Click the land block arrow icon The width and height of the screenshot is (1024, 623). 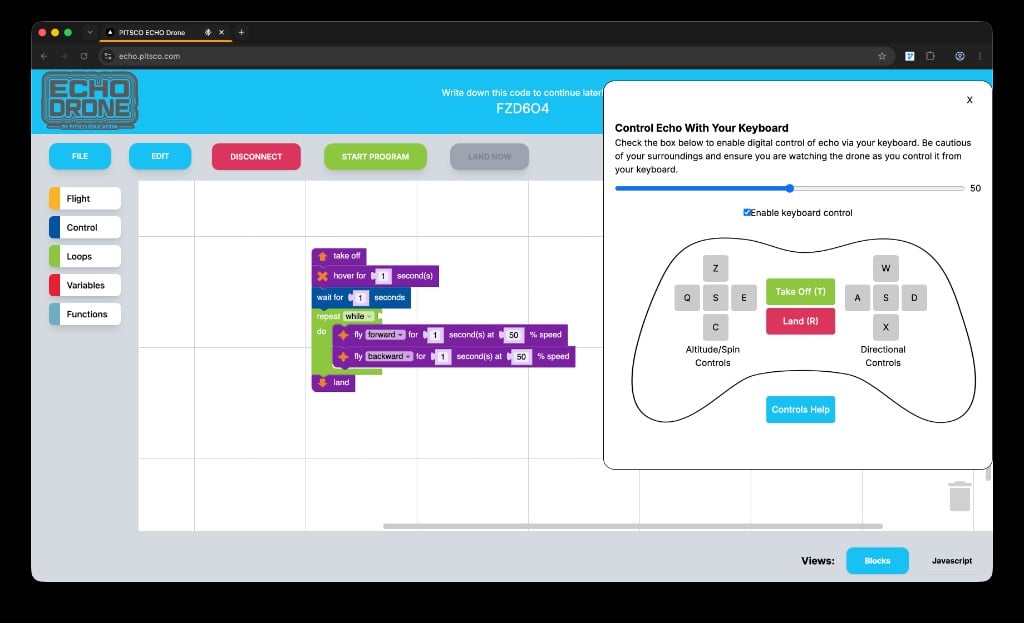tap(323, 382)
